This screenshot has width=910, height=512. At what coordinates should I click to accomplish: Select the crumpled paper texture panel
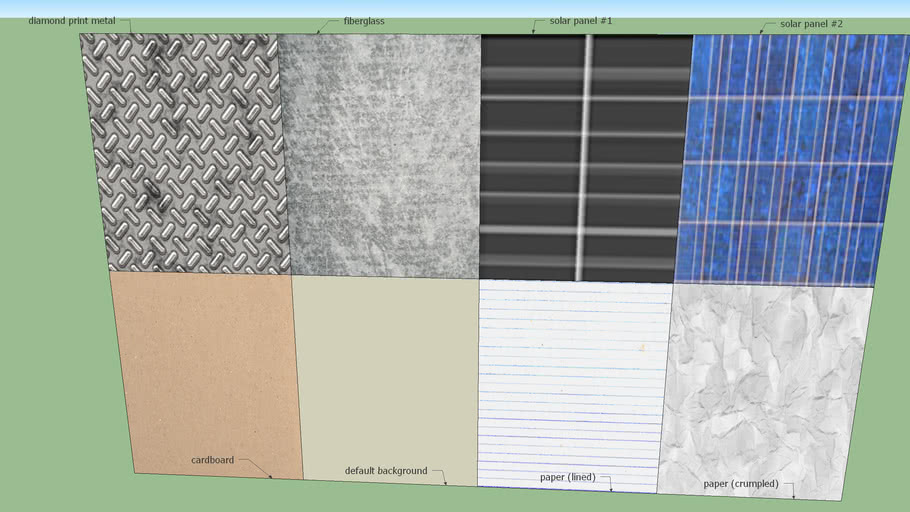(765, 392)
